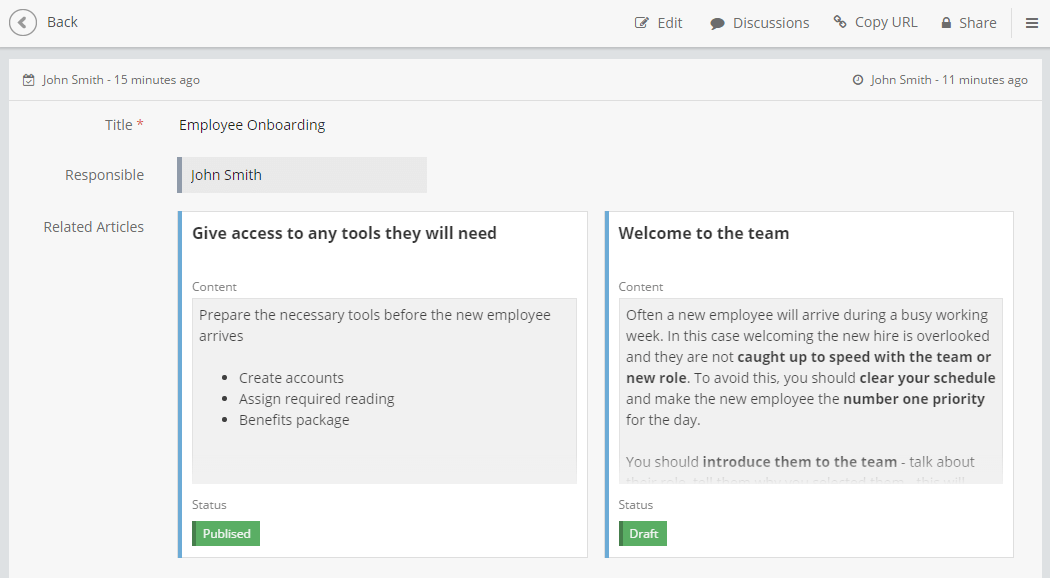Open the 'Welcome to the team' article
1050x578 pixels.
pos(705,232)
